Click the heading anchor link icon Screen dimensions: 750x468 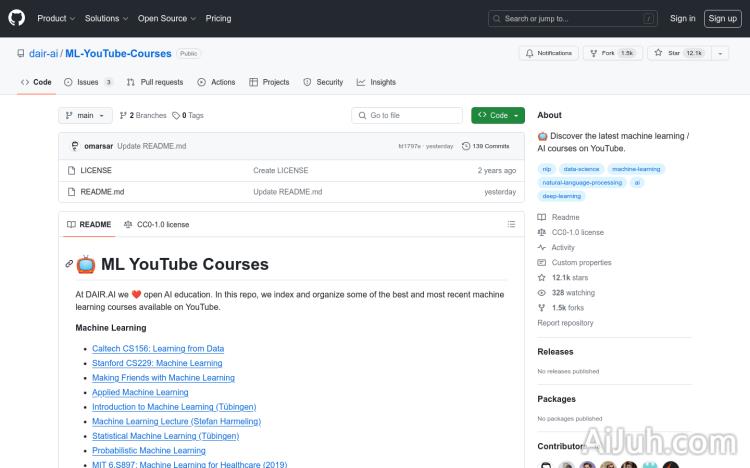point(69,264)
